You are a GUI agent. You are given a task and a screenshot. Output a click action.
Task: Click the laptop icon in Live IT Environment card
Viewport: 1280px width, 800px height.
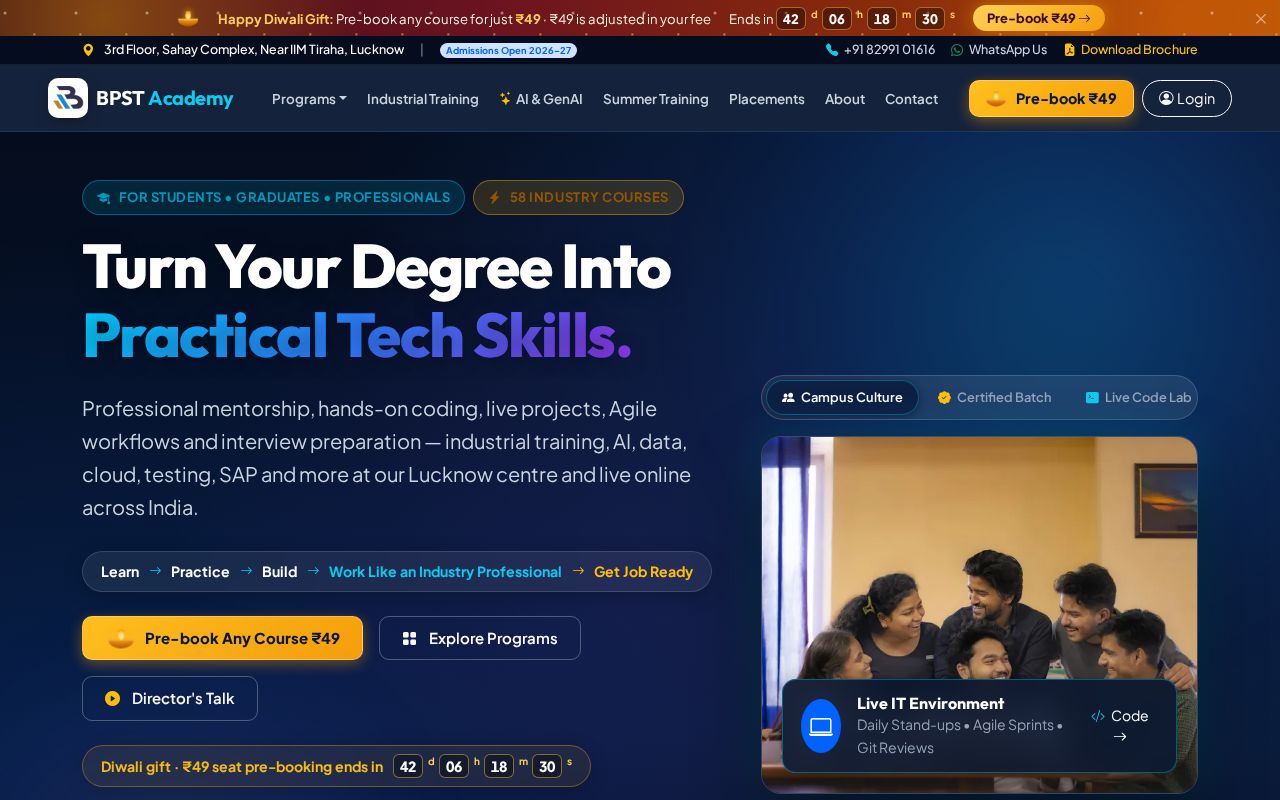tap(821, 726)
